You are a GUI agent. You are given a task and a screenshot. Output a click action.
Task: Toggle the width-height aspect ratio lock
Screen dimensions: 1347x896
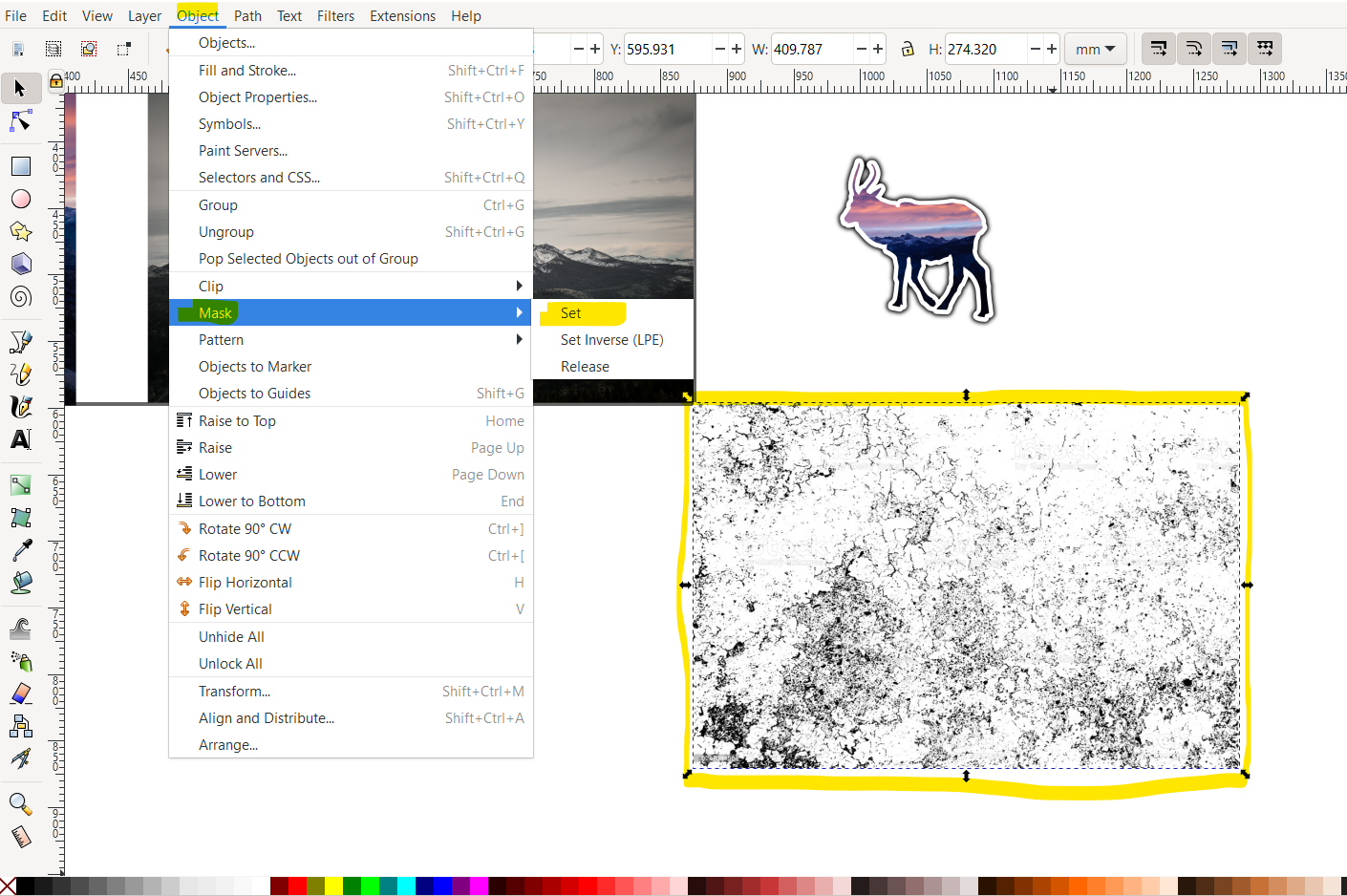pyautogui.click(x=906, y=49)
